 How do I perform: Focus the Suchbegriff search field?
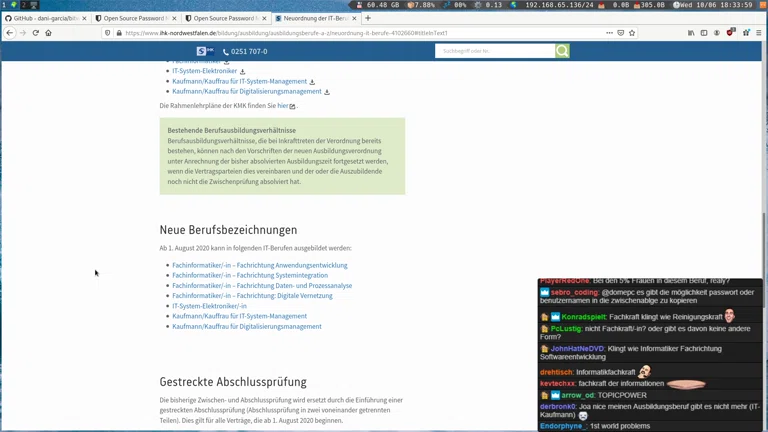[495, 51]
